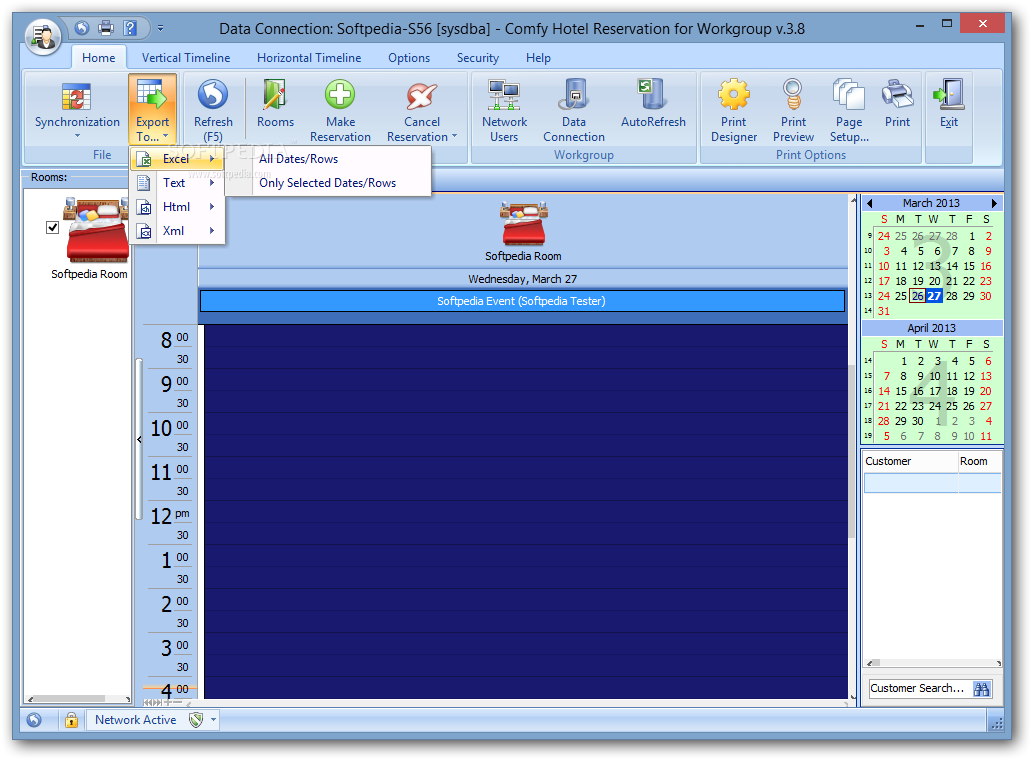The image size is (1032, 760).
Task: Click Make Reservation
Action: (x=340, y=110)
